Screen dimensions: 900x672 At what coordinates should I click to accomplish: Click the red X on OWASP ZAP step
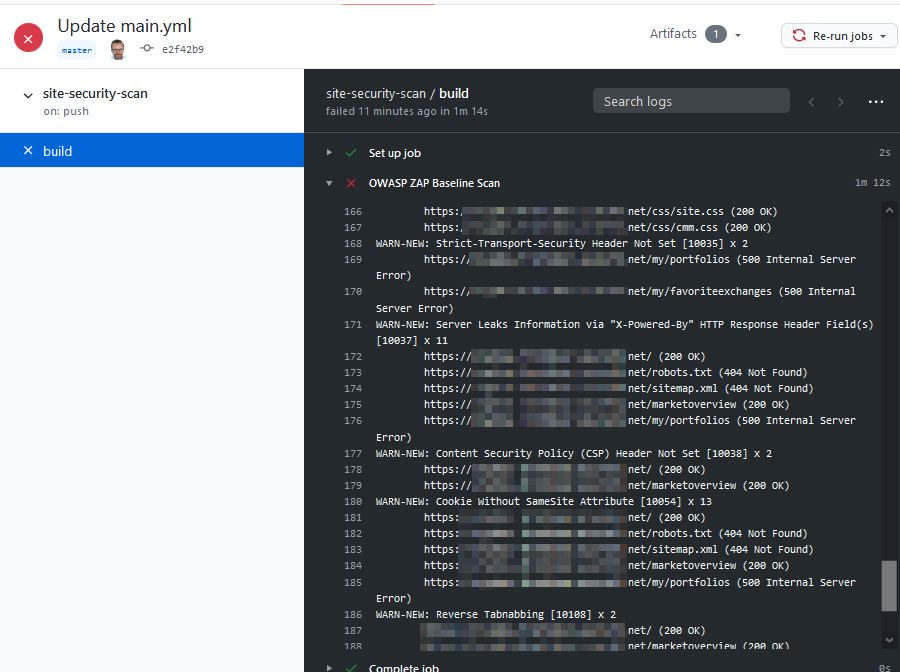click(351, 183)
